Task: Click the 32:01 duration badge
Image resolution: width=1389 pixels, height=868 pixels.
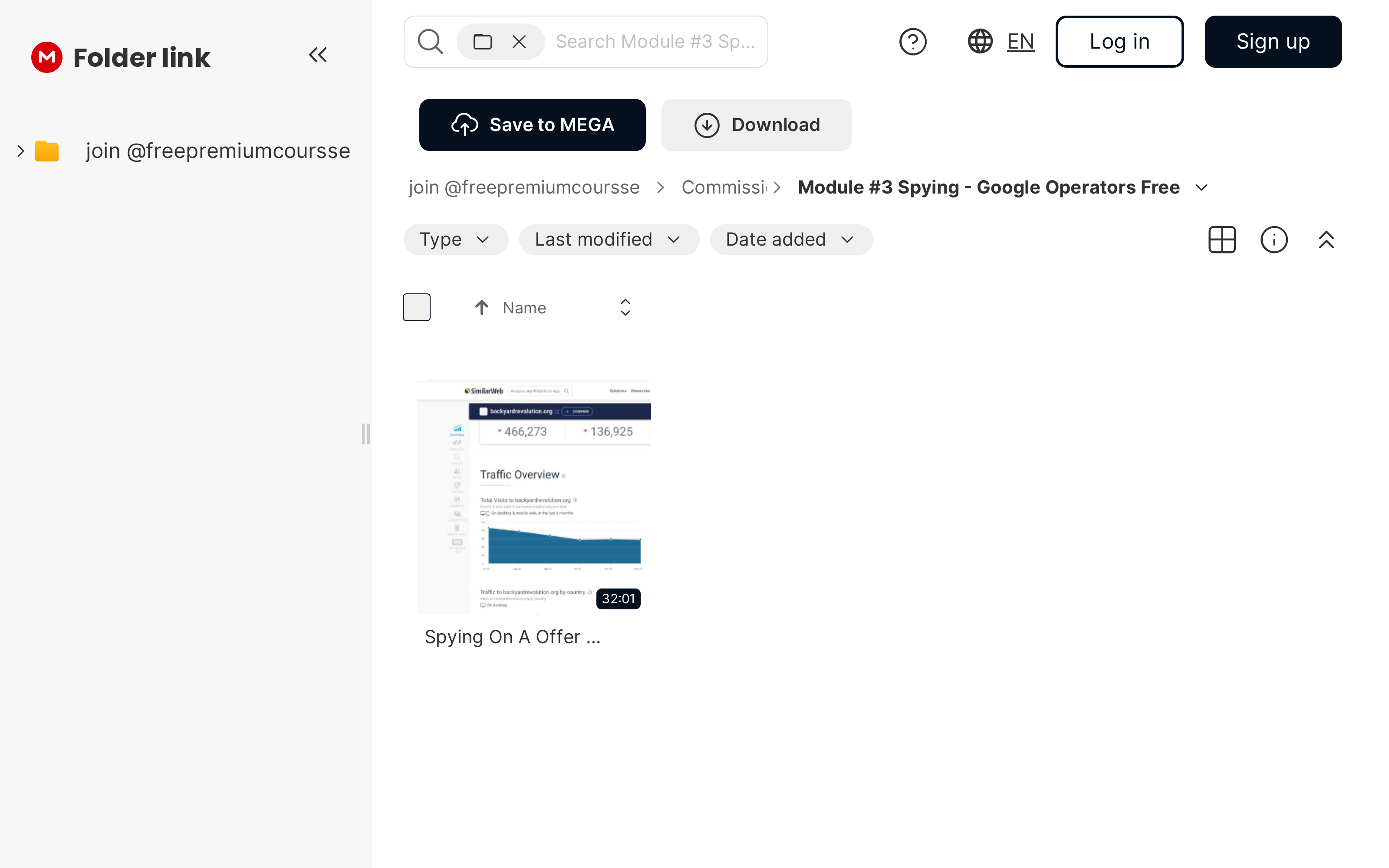Action: click(x=618, y=599)
